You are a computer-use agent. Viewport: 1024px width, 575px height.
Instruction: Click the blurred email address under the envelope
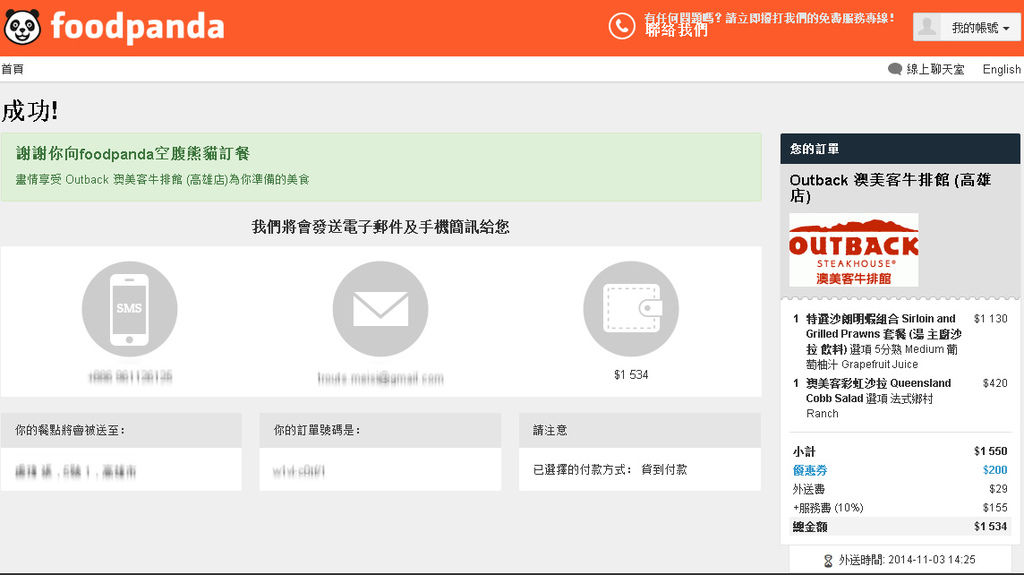tap(380, 378)
